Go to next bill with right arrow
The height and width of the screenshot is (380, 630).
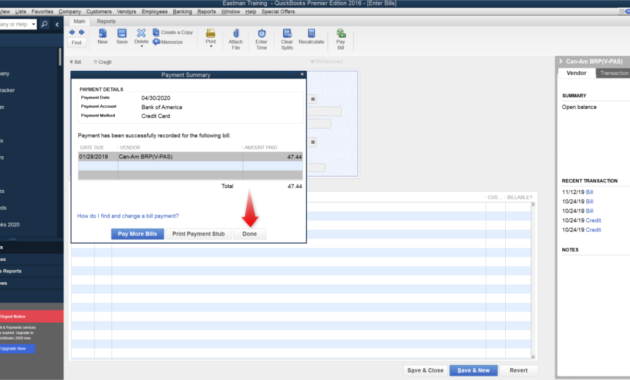point(82,33)
